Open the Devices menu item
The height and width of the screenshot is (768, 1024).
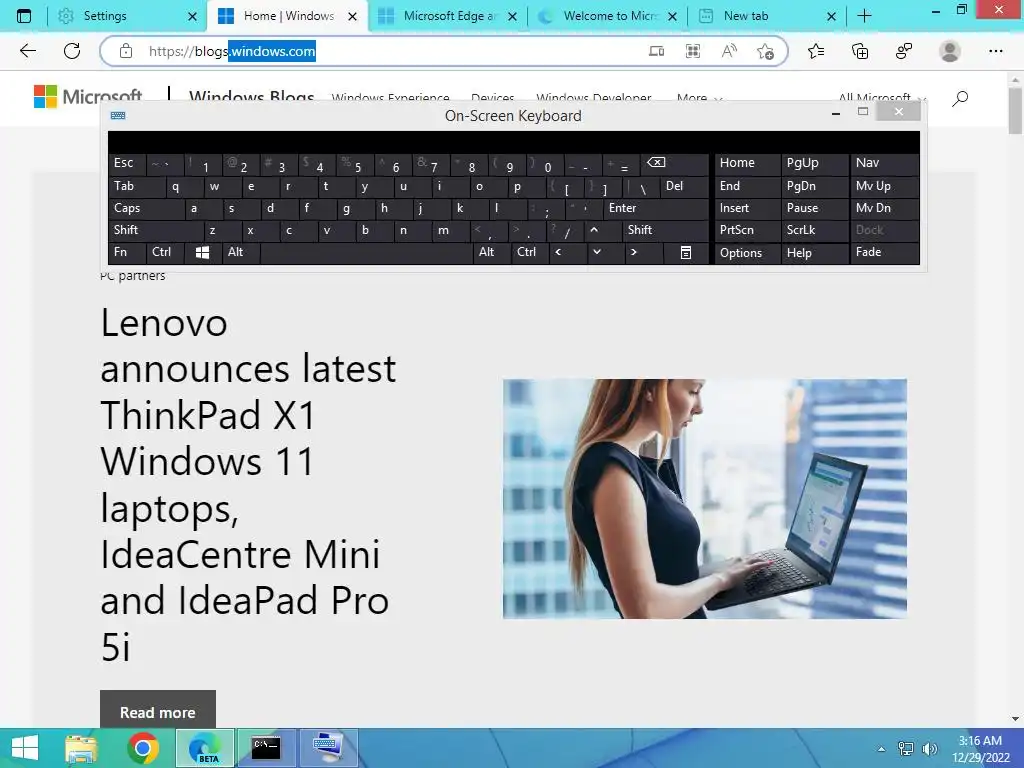pos(492,98)
